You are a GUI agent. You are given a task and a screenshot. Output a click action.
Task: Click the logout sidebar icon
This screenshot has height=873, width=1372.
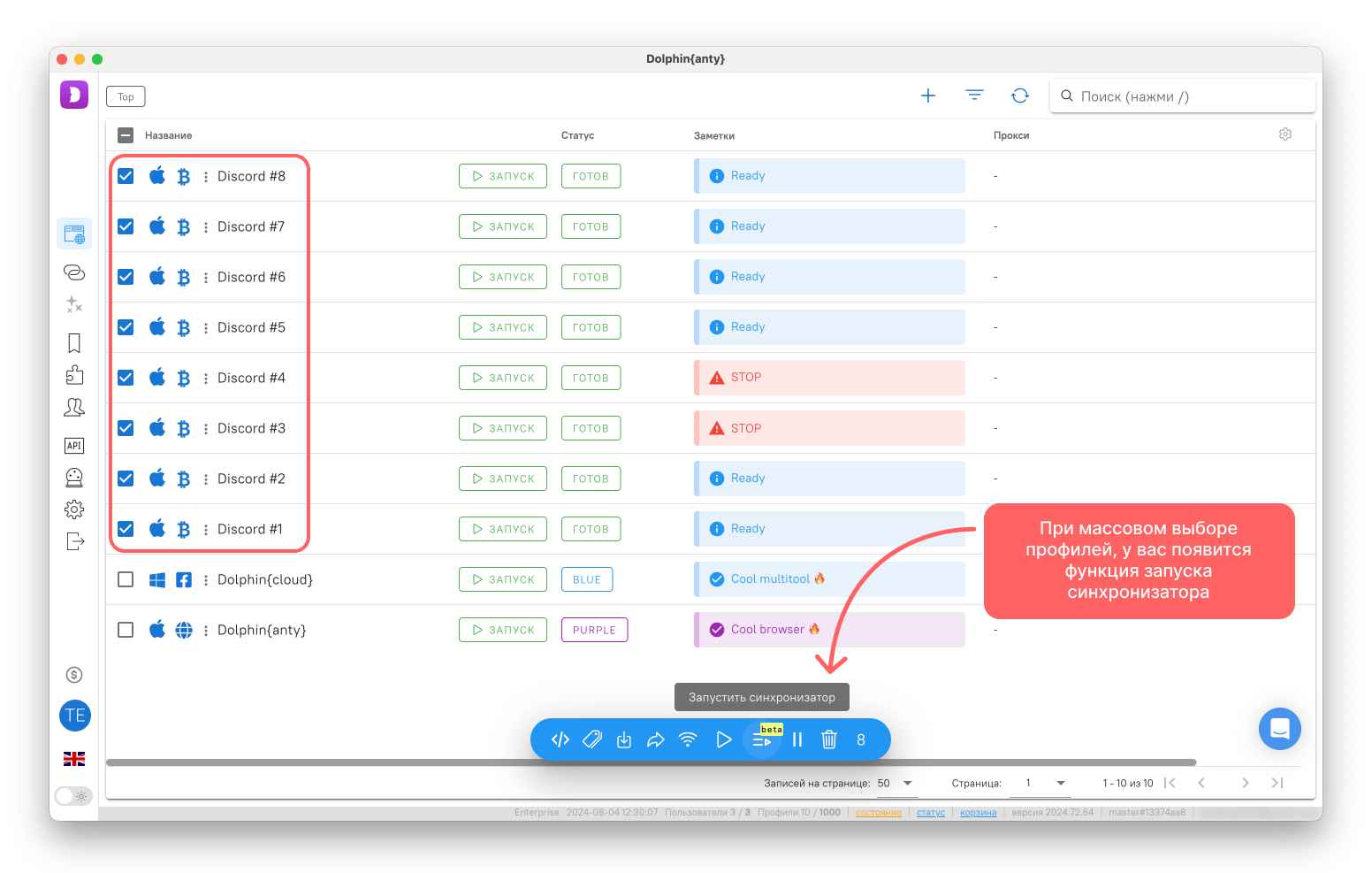tap(75, 541)
